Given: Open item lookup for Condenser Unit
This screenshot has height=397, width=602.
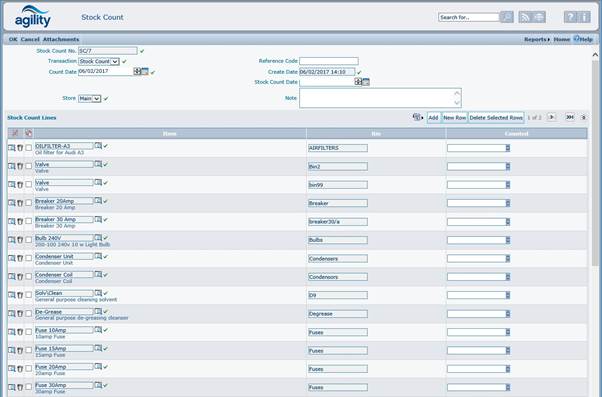Looking at the screenshot, I should (x=98, y=256).
